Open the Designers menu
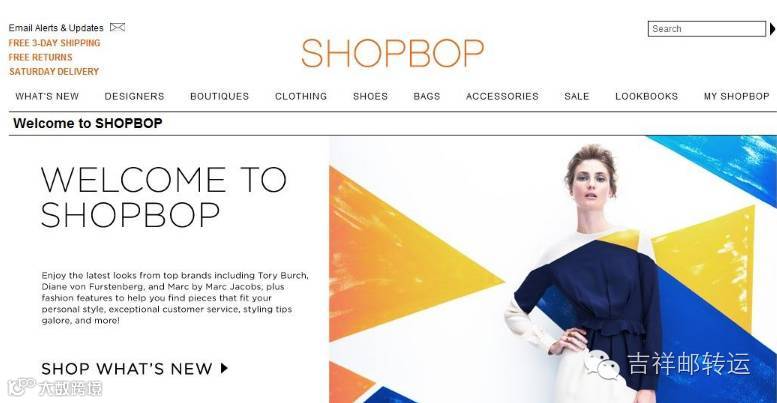The height and width of the screenshot is (403, 777). coord(134,96)
